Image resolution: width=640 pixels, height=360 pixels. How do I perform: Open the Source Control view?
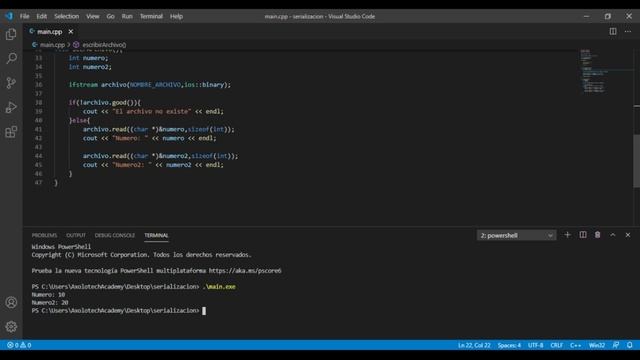11,83
